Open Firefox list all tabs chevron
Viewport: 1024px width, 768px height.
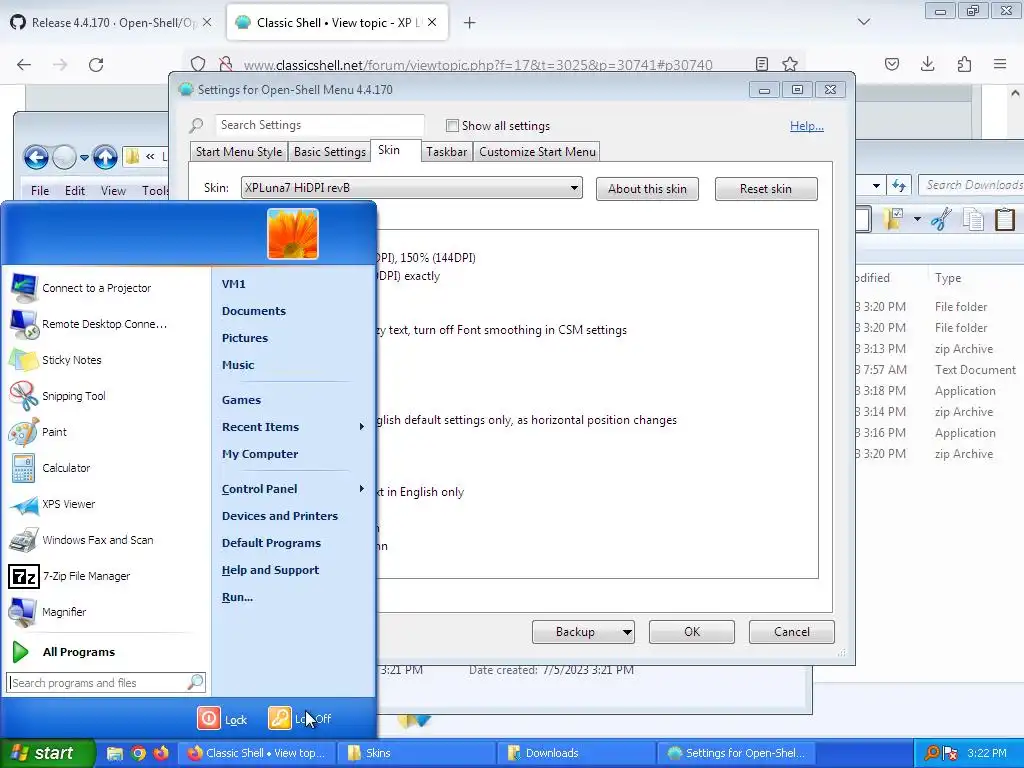click(863, 22)
